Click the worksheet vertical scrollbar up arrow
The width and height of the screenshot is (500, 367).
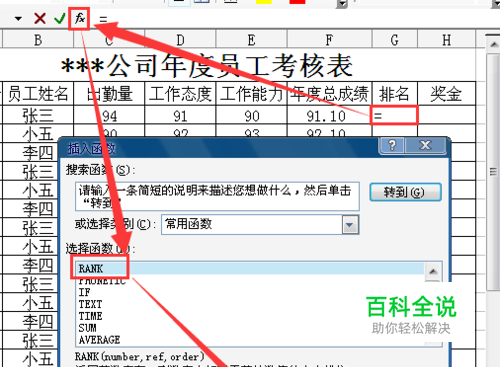pos(493,44)
